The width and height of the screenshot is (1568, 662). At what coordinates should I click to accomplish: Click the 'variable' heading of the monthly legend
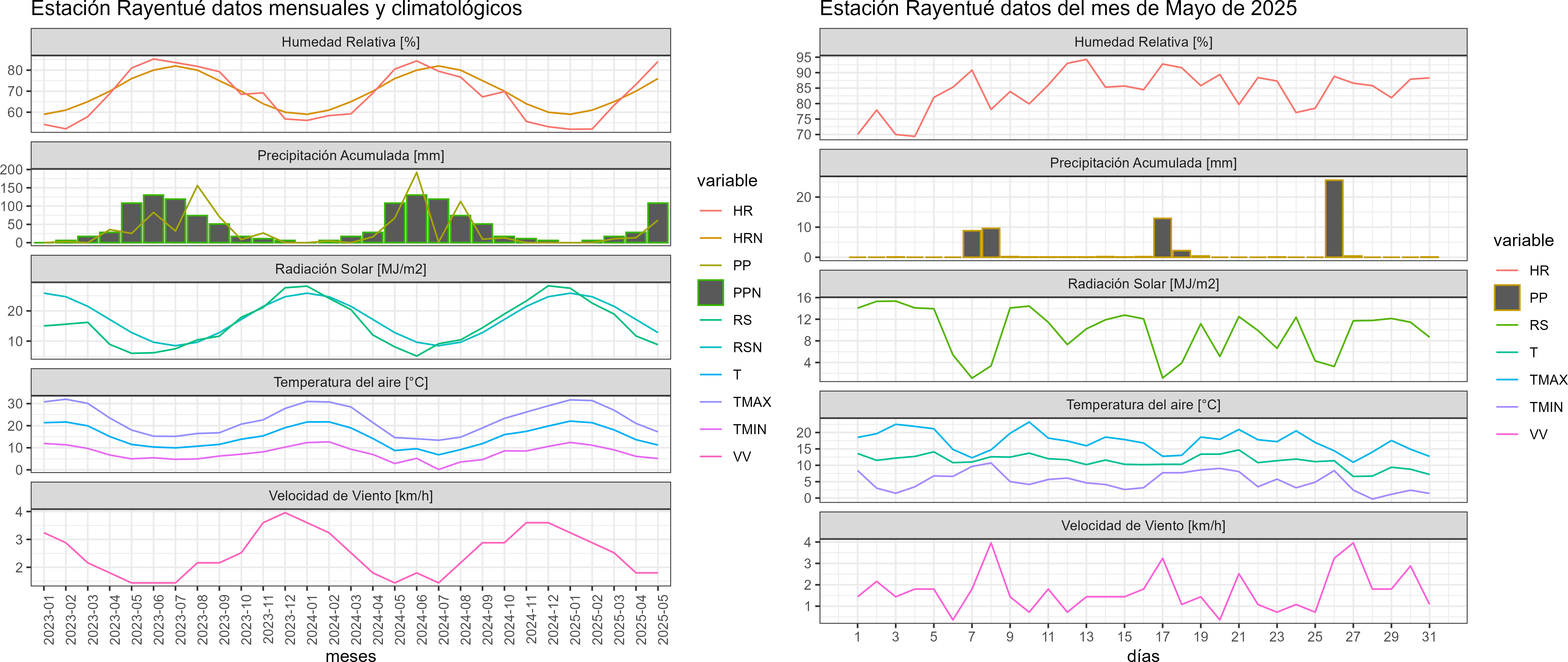tap(727, 181)
